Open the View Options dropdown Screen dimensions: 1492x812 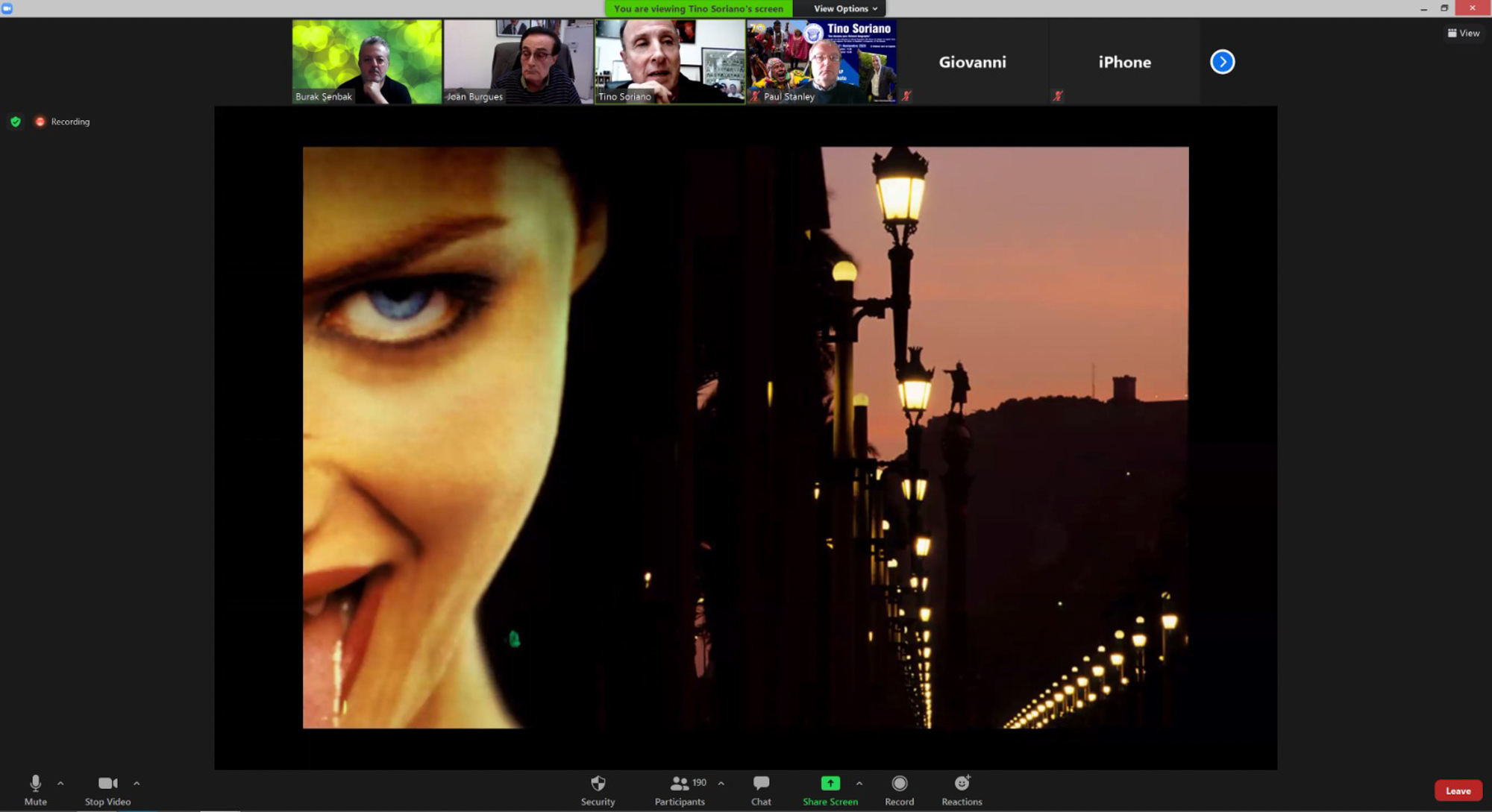844,9
